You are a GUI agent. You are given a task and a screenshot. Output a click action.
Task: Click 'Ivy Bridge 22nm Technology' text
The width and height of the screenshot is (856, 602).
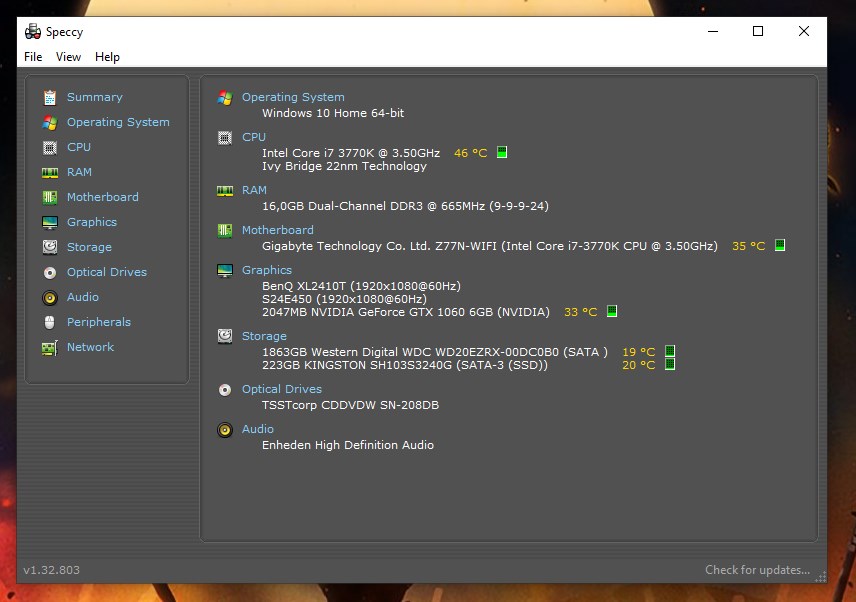pyautogui.click(x=344, y=166)
